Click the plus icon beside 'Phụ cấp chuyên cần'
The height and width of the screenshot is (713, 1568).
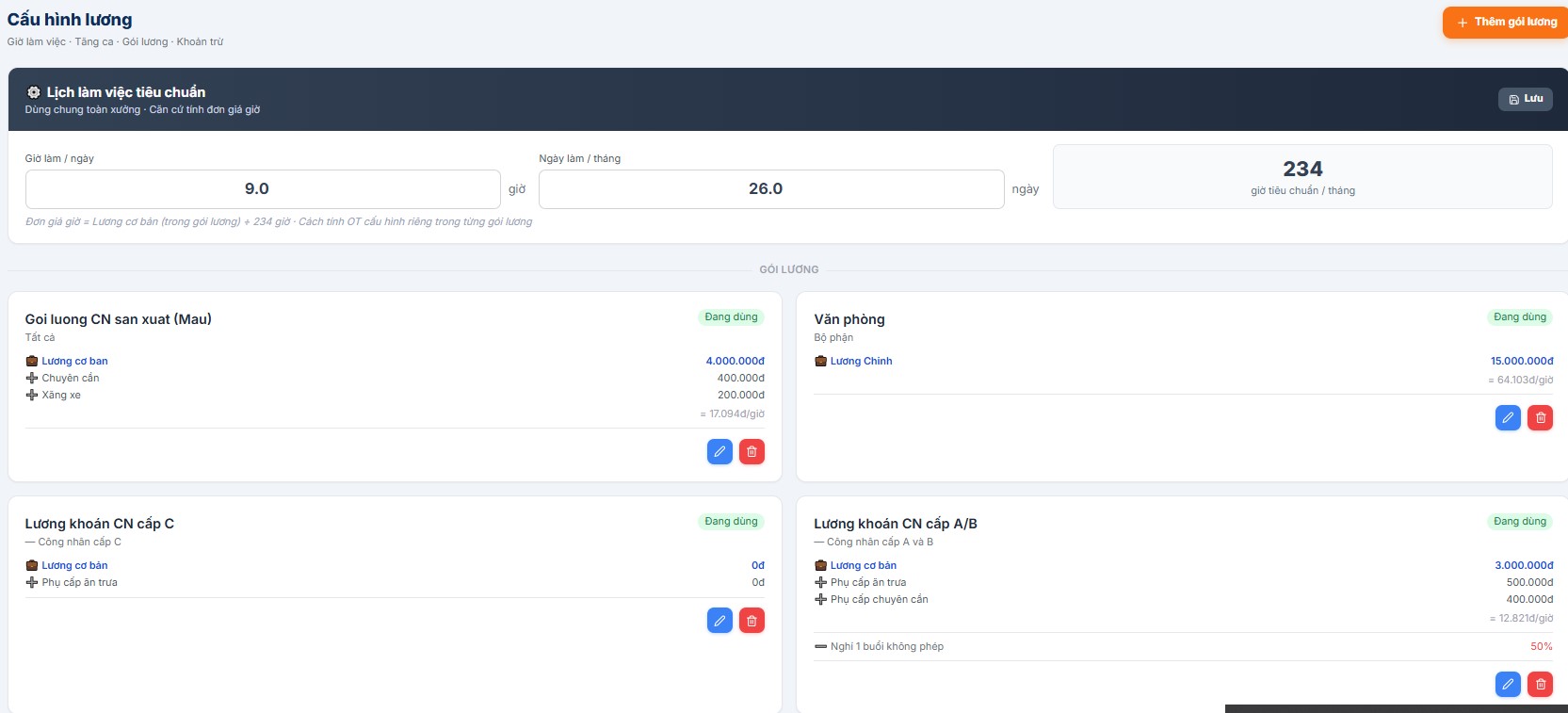coord(820,599)
